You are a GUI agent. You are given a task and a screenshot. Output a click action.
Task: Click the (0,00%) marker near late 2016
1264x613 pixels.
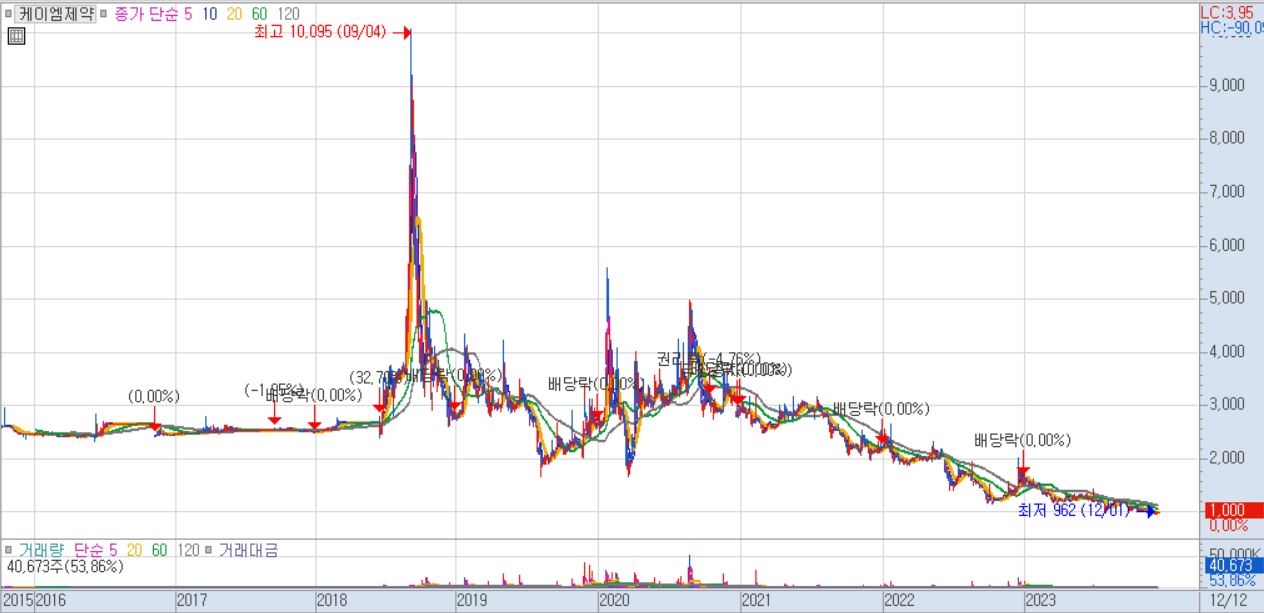(155, 397)
